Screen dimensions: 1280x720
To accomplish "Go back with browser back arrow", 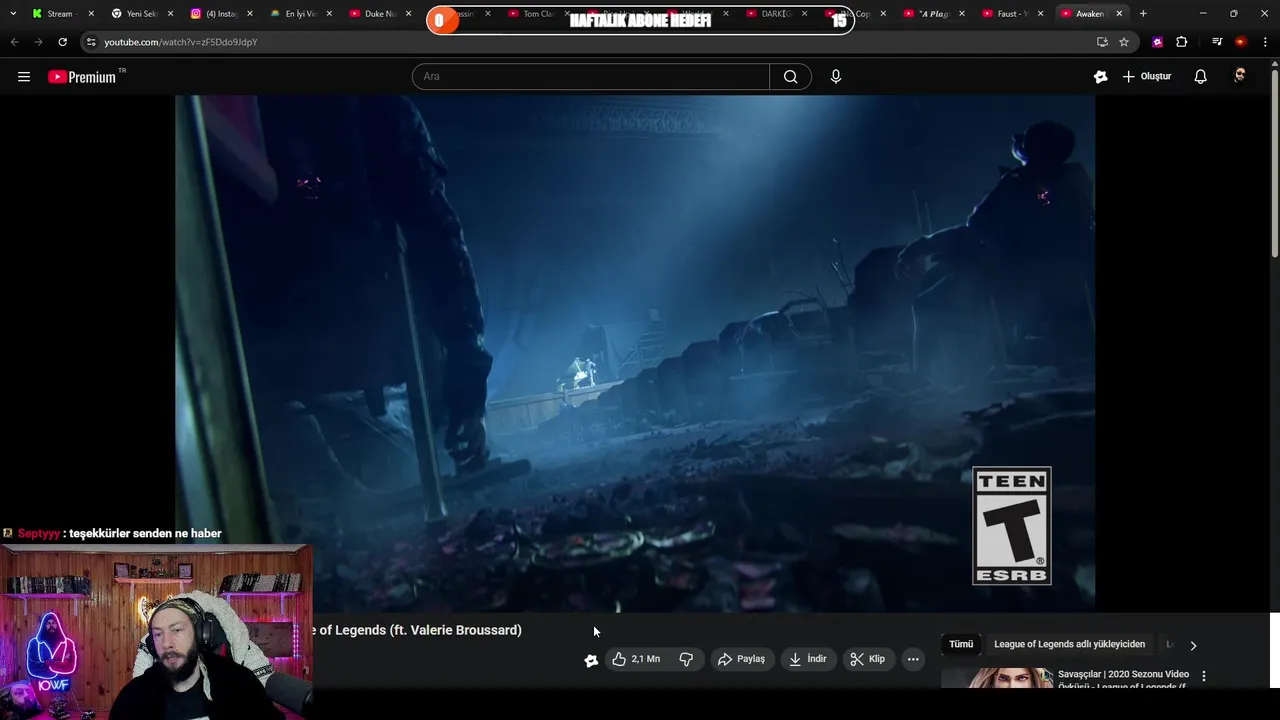I will pyautogui.click(x=14, y=42).
